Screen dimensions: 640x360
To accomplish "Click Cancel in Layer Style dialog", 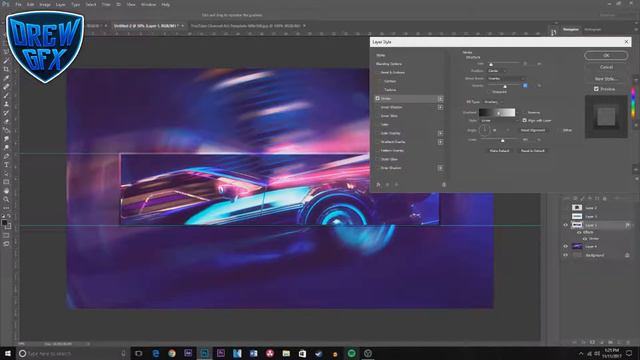I will click(606, 67).
